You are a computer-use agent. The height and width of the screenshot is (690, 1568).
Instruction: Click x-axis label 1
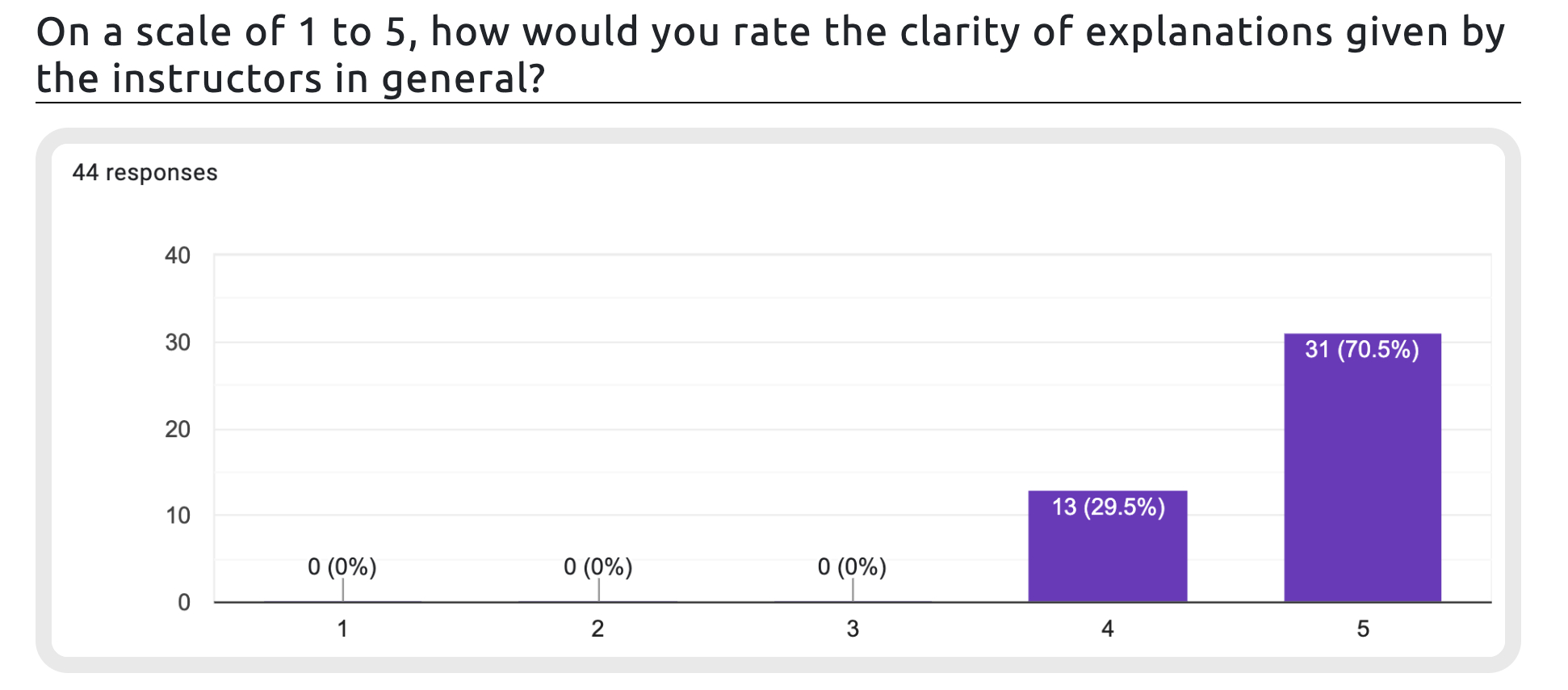coord(342,629)
